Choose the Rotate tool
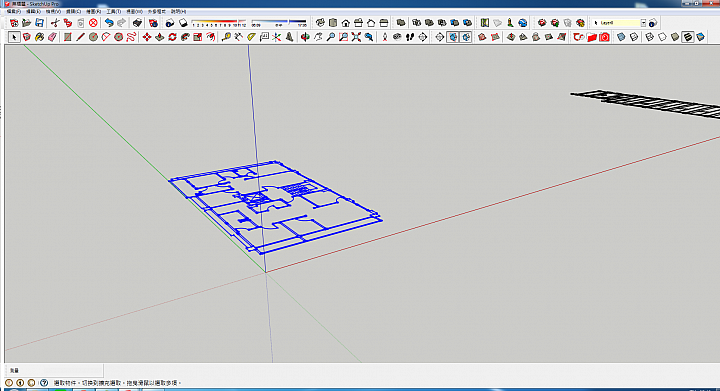The width and height of the screenshot is (720, 391). click(173, 37)
